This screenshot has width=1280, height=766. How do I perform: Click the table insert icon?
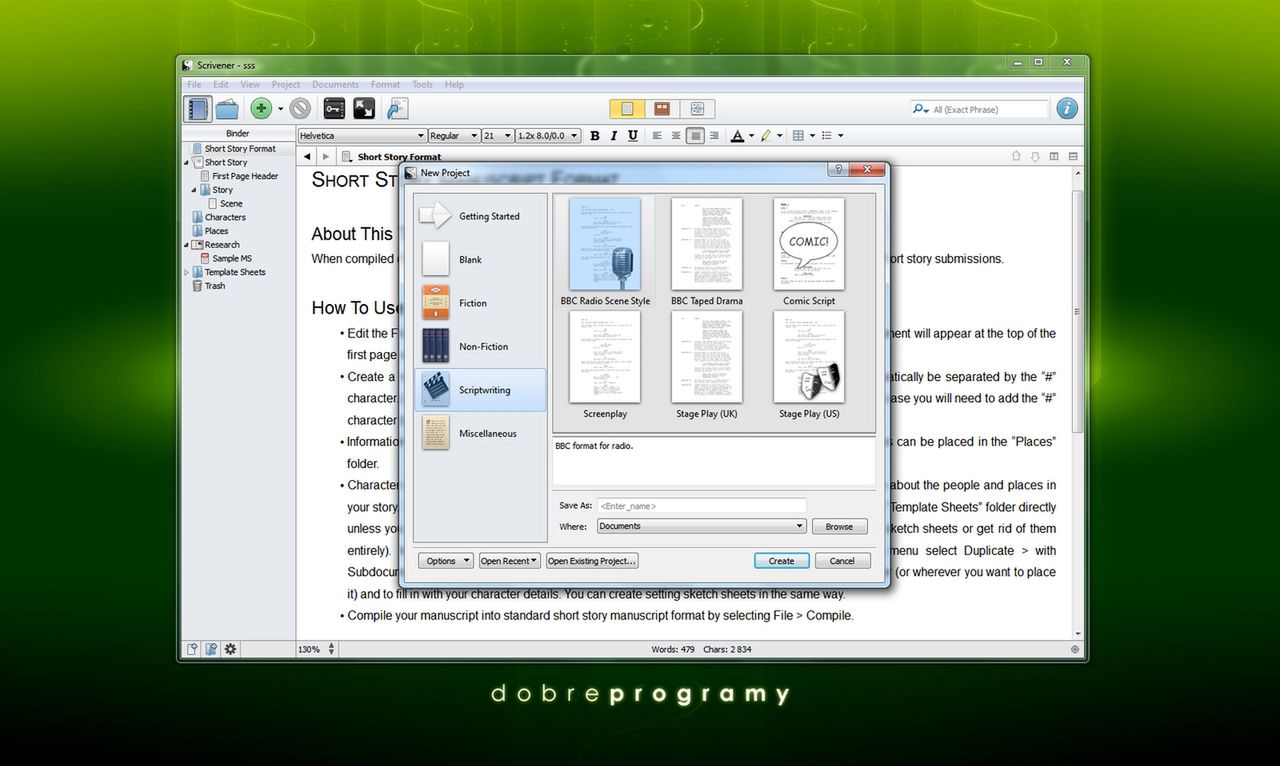coord(798,135)
